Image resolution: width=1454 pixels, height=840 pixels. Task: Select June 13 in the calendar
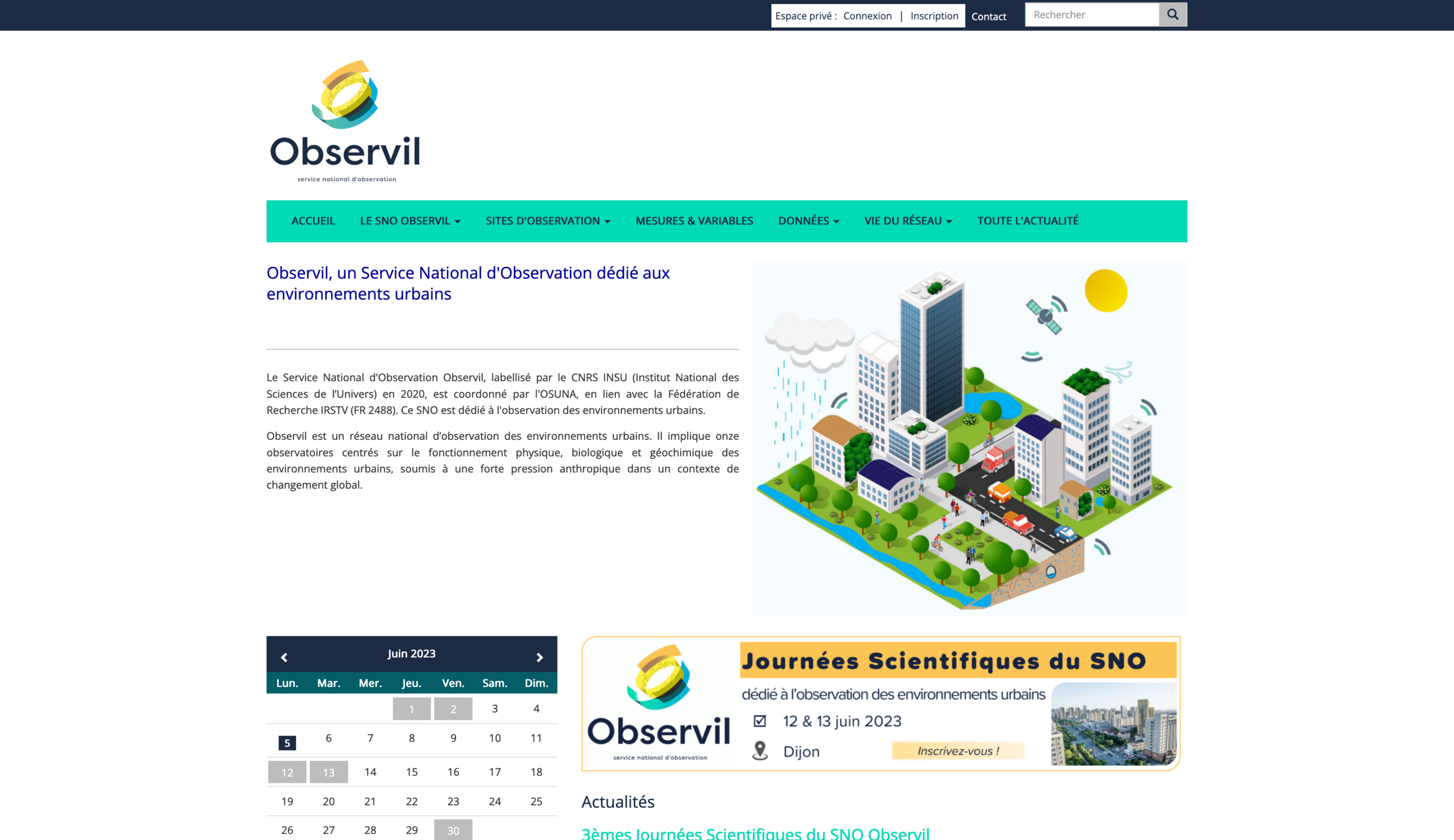pyautogui.click(x=329, y=772)
